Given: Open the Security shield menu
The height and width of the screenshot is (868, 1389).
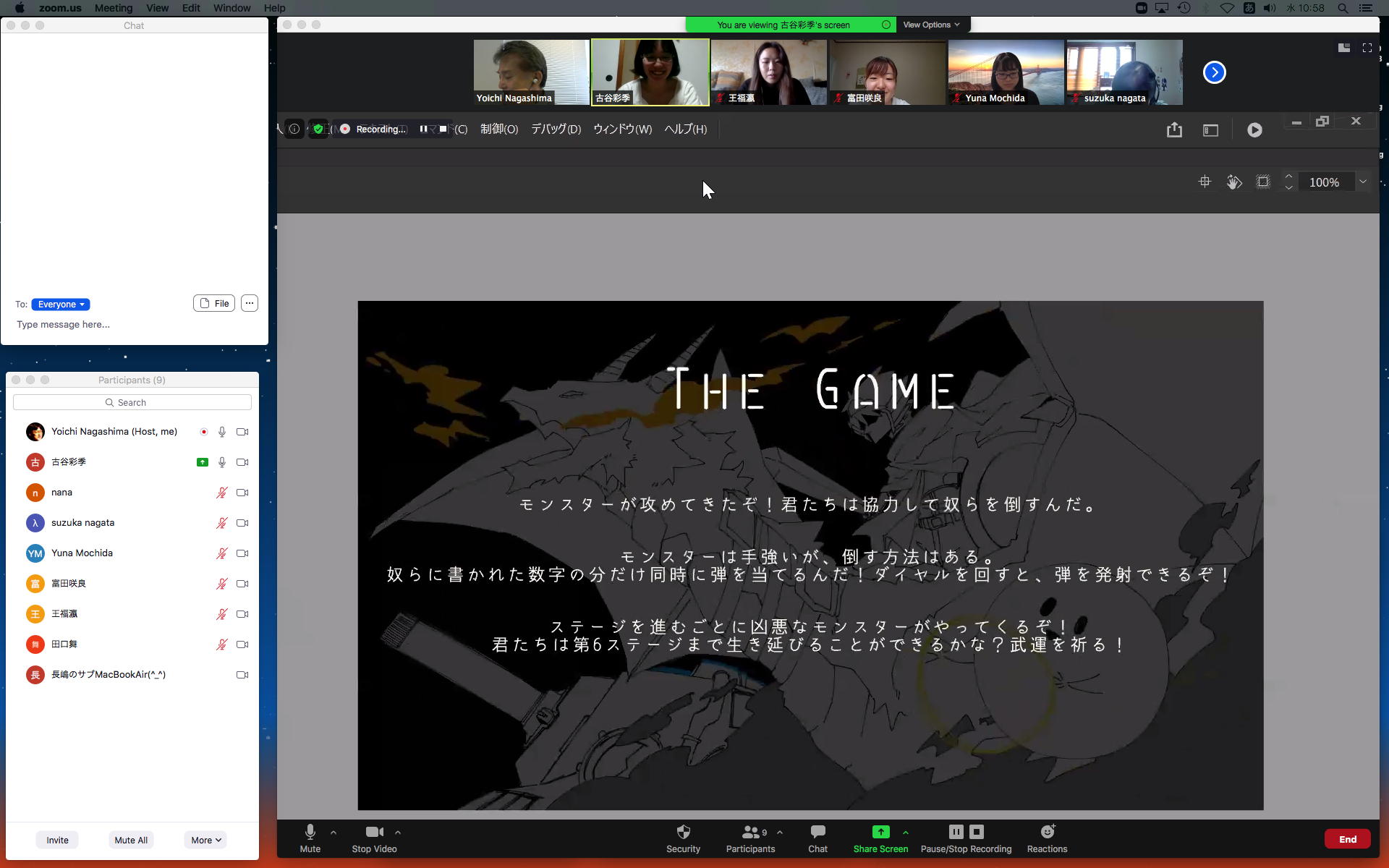Looking at the screenshot, I should click(x=683, y=833).
